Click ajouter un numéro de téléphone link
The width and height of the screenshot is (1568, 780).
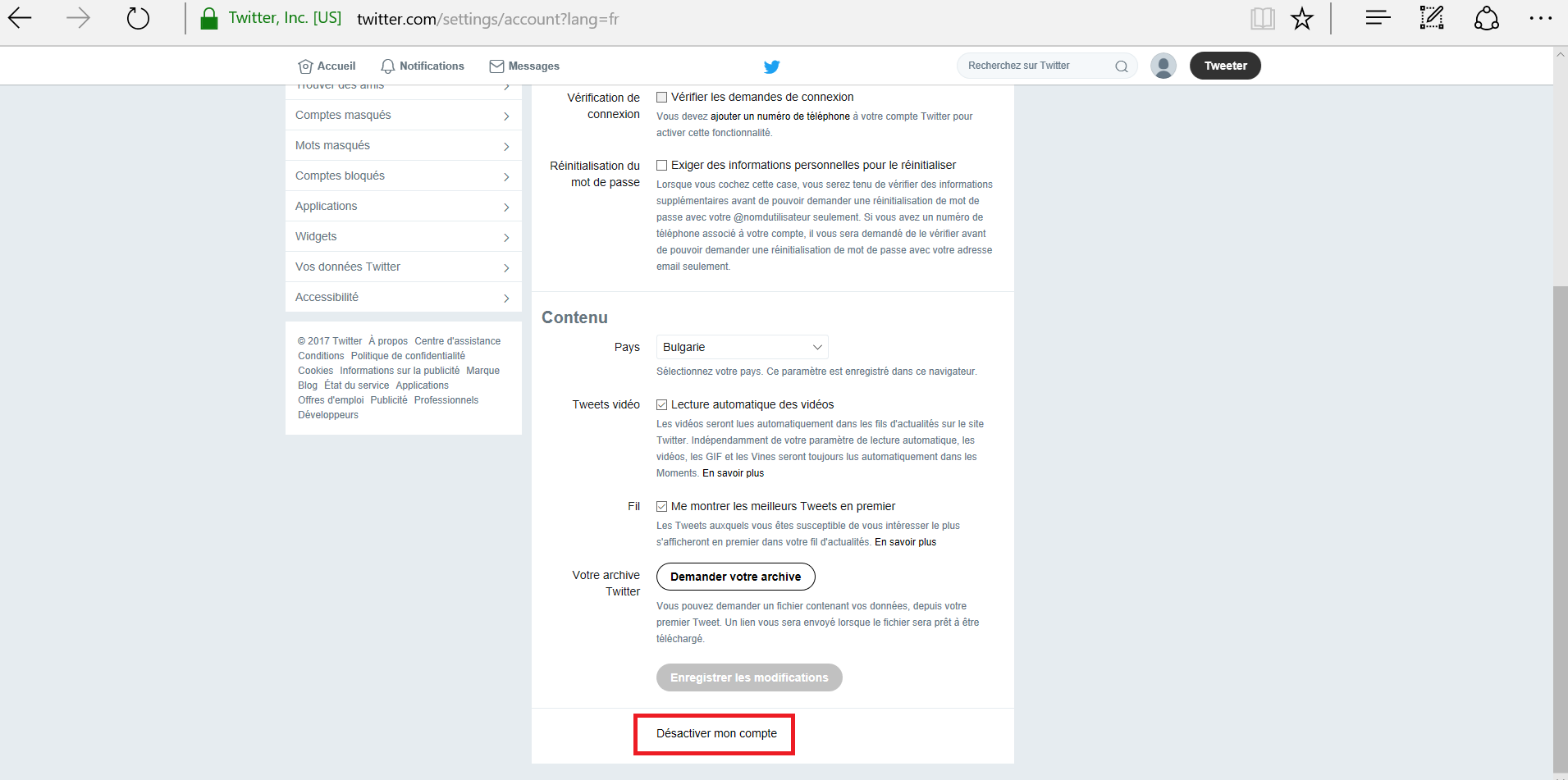click(x=780, y=116)
